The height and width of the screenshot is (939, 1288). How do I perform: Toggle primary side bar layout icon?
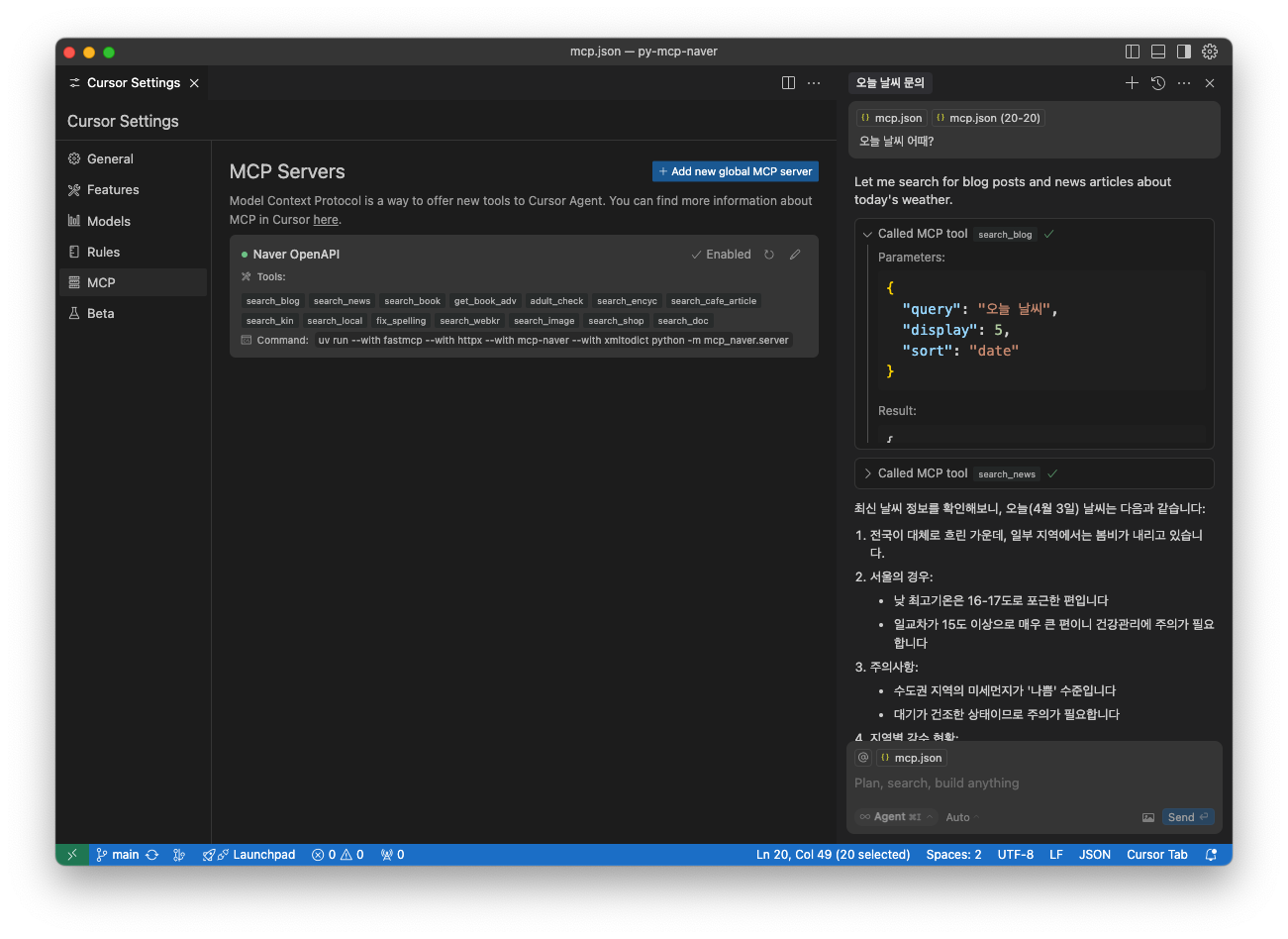(x=1133, y=52)
